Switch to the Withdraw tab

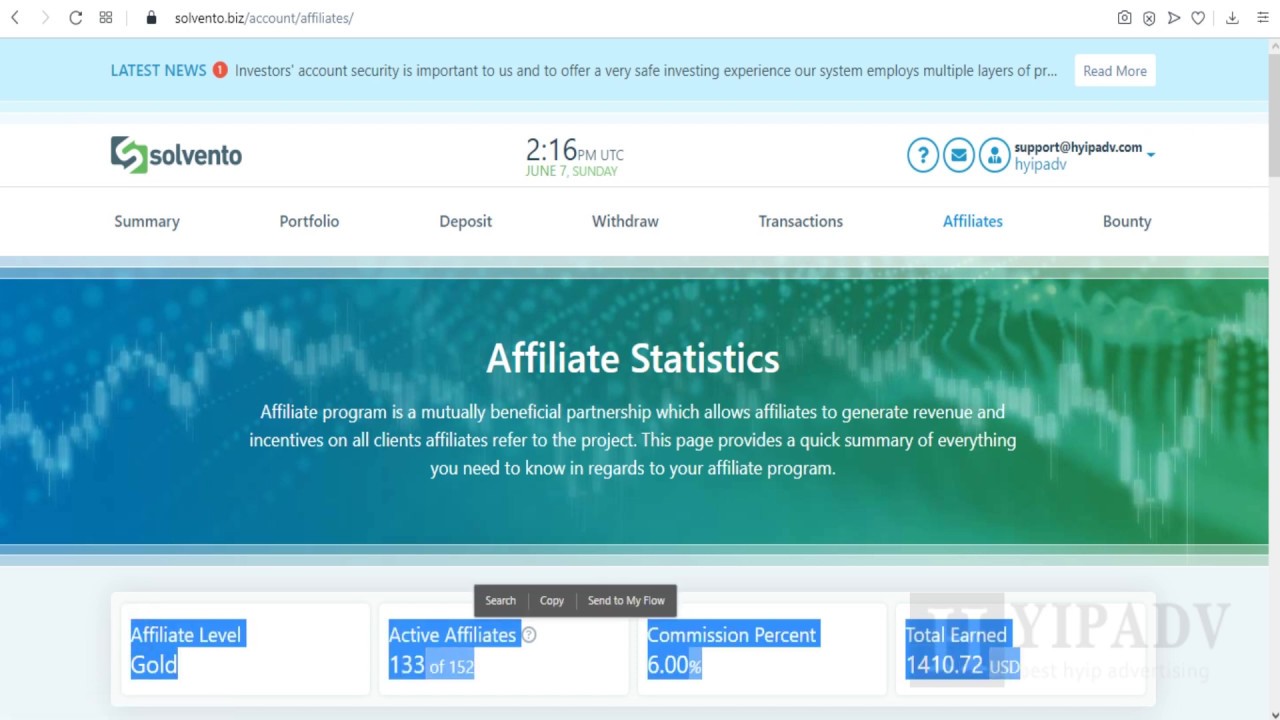pyautogui.click(x=625, y=222)
